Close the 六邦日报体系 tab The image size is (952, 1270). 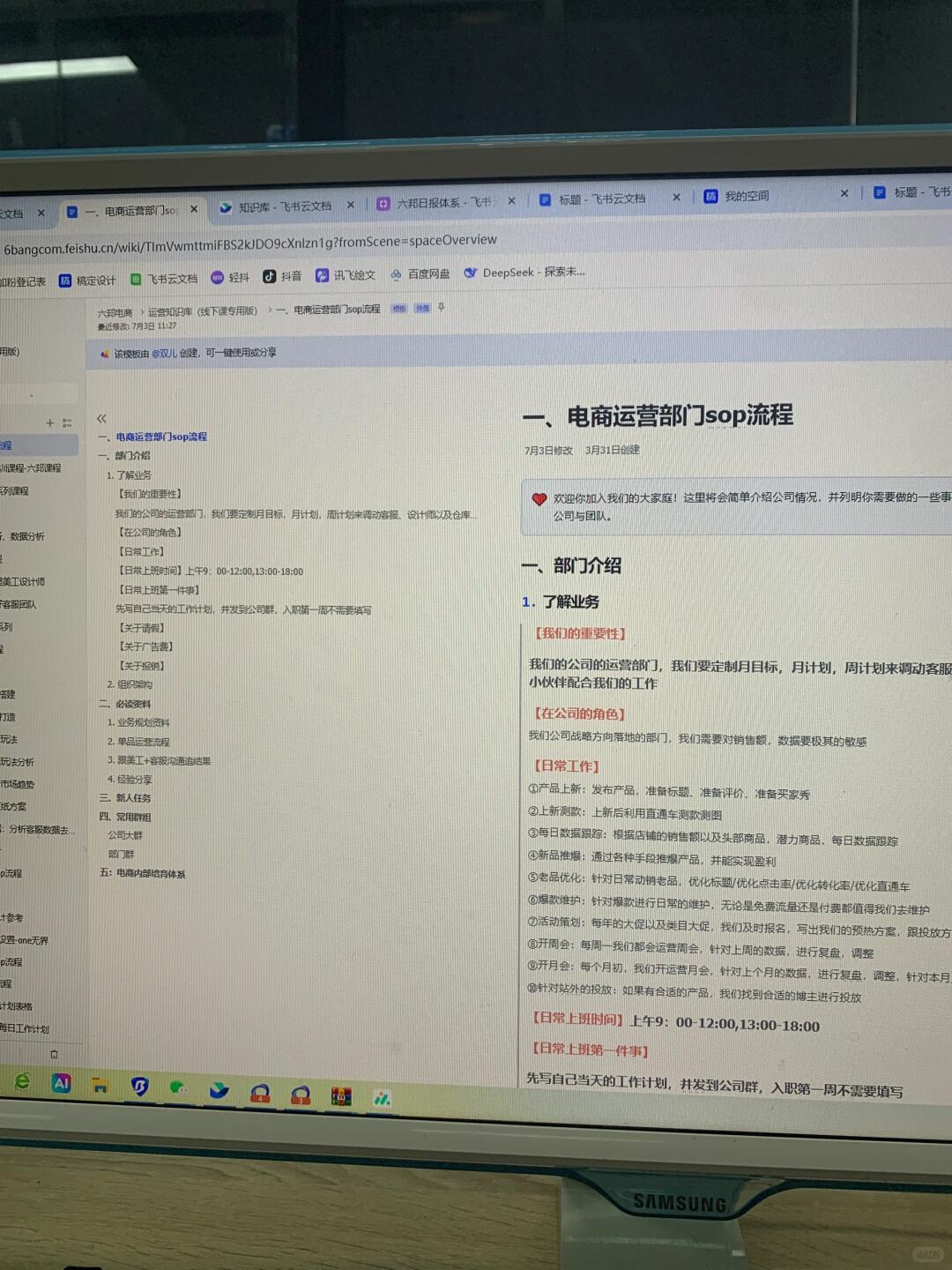point(511,201)
